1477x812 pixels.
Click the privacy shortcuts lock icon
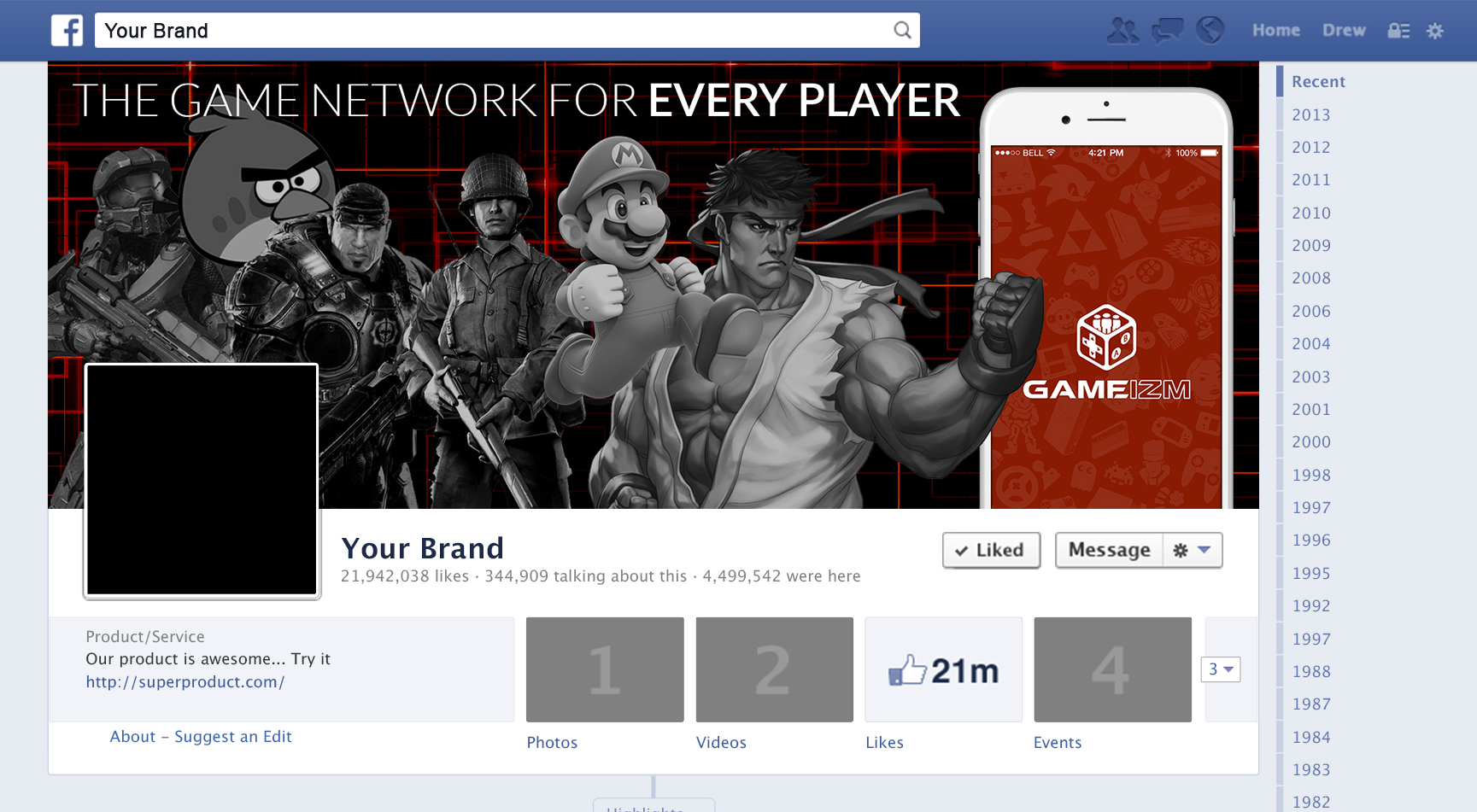(x=1398, y=31)
